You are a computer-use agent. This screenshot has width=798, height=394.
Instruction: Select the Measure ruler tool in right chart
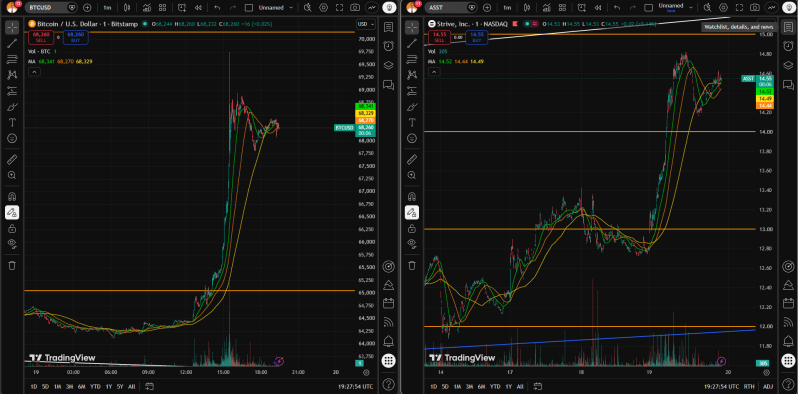click(412, 160)
